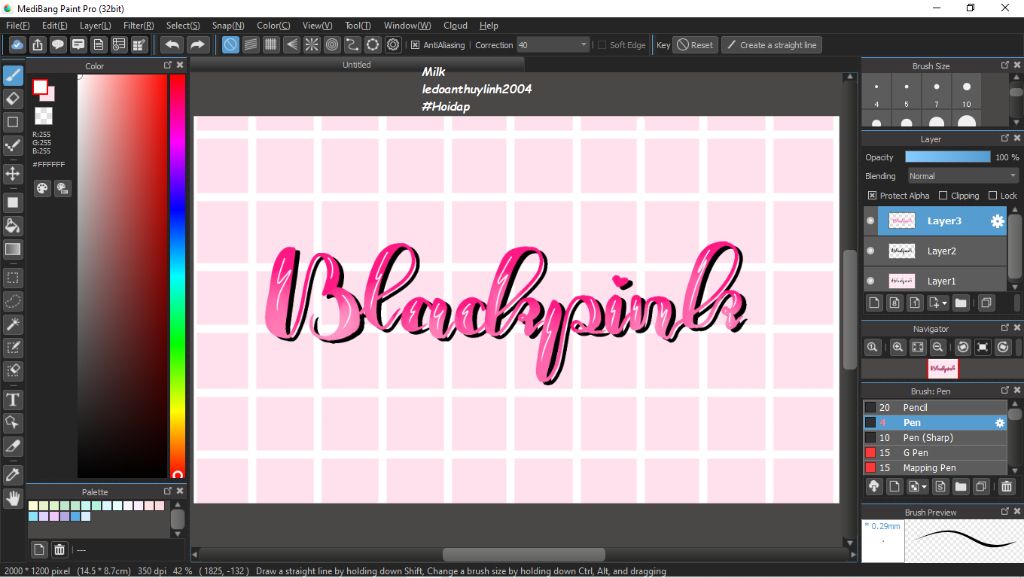Zoom out using Navigator magnifier minus
1024x578 pixels.
(x=938, y=347)
